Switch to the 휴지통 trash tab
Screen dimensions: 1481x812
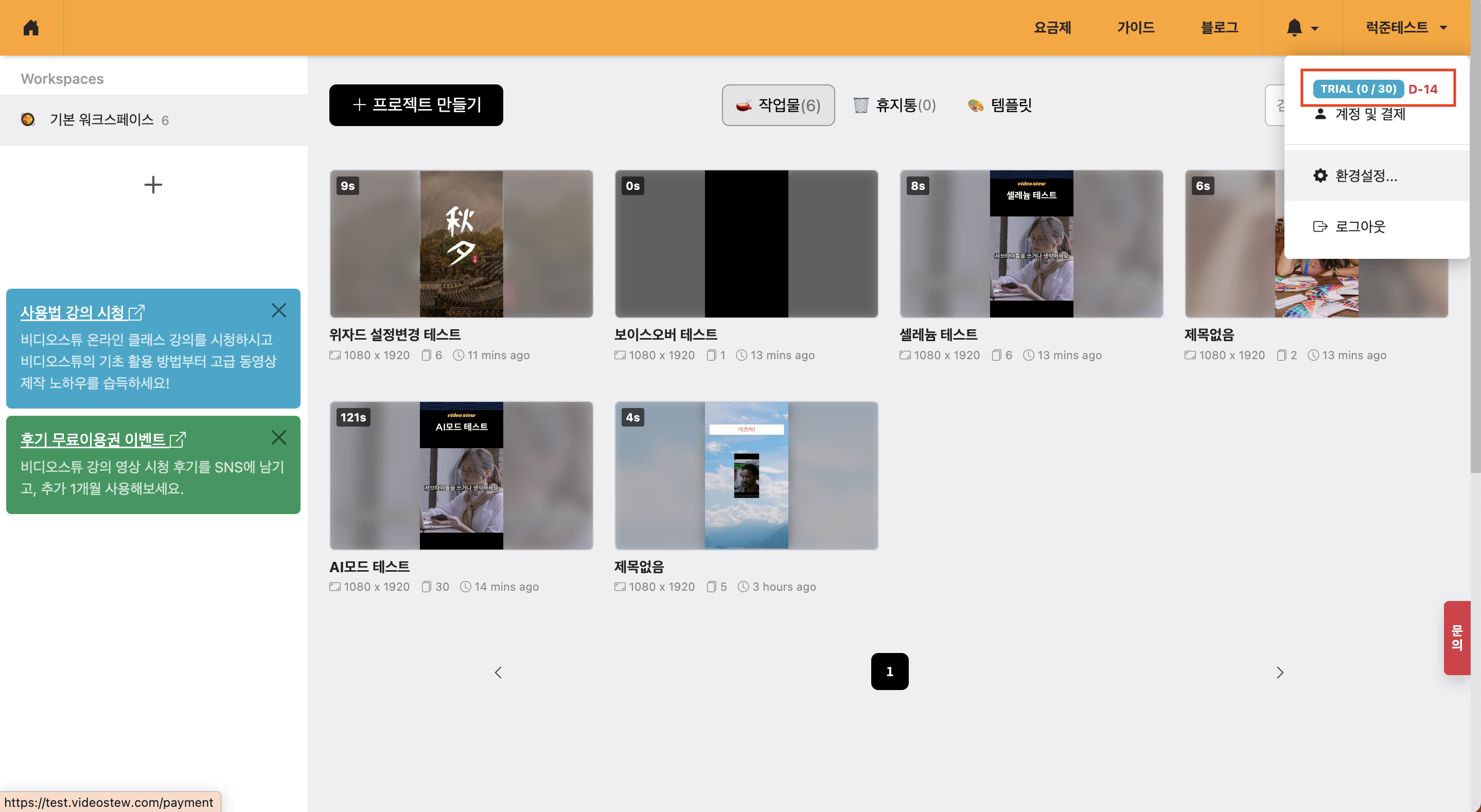[894, 105]
